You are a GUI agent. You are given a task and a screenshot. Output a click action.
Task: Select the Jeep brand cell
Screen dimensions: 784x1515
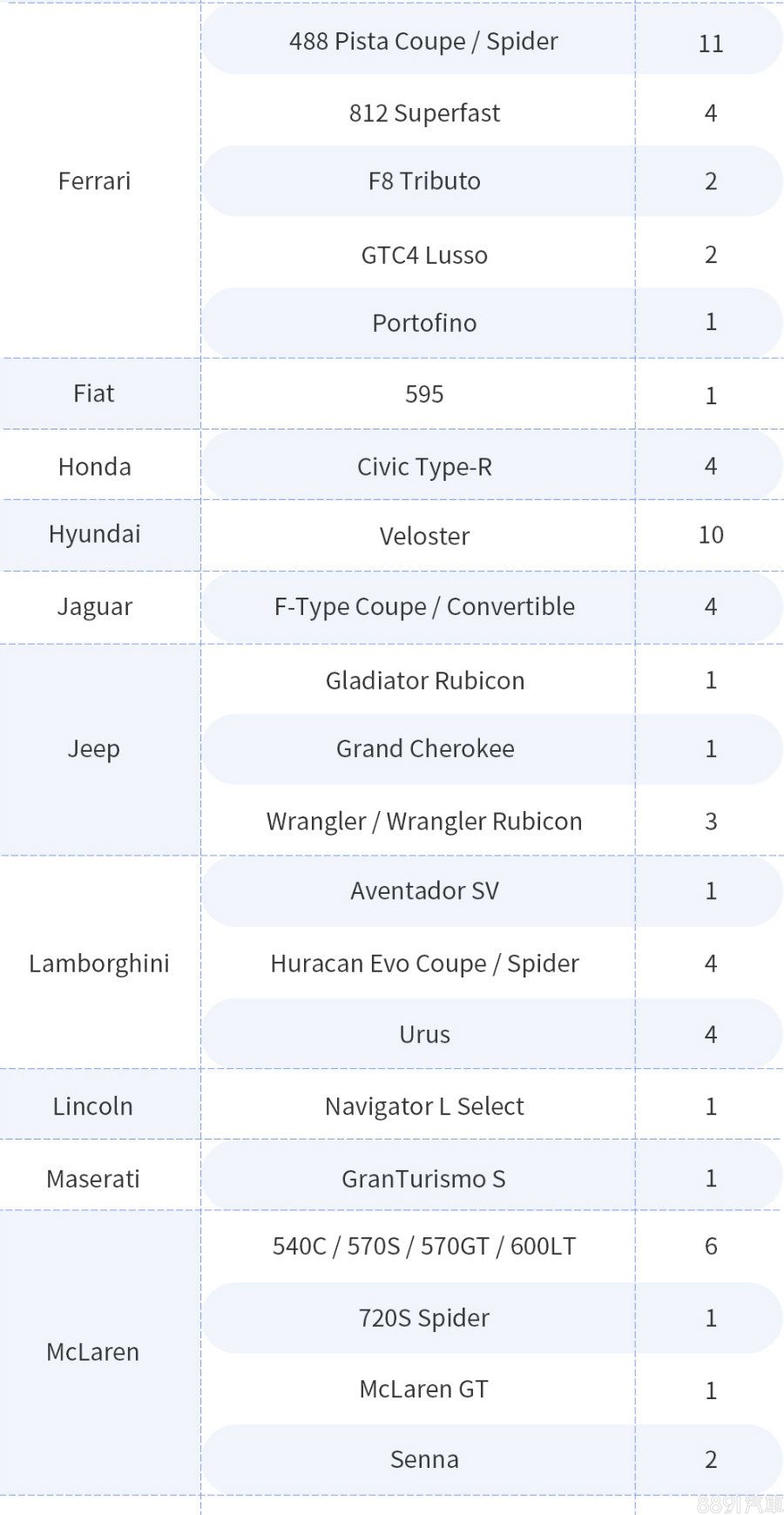[94, 749]
